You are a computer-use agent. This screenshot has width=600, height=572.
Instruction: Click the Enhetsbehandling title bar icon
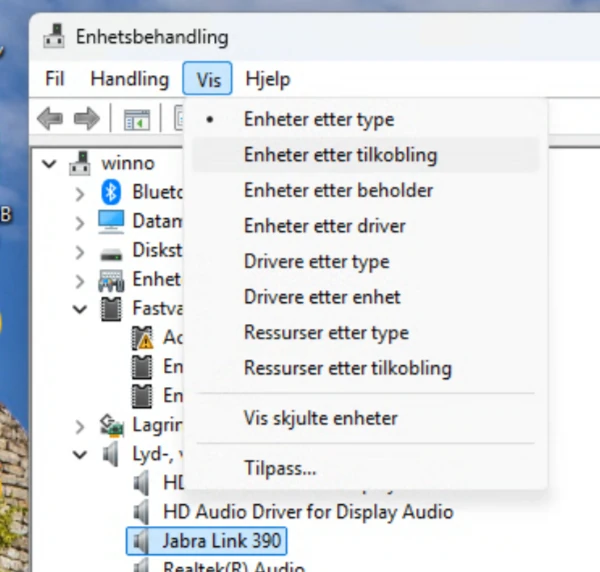[54, 36]
